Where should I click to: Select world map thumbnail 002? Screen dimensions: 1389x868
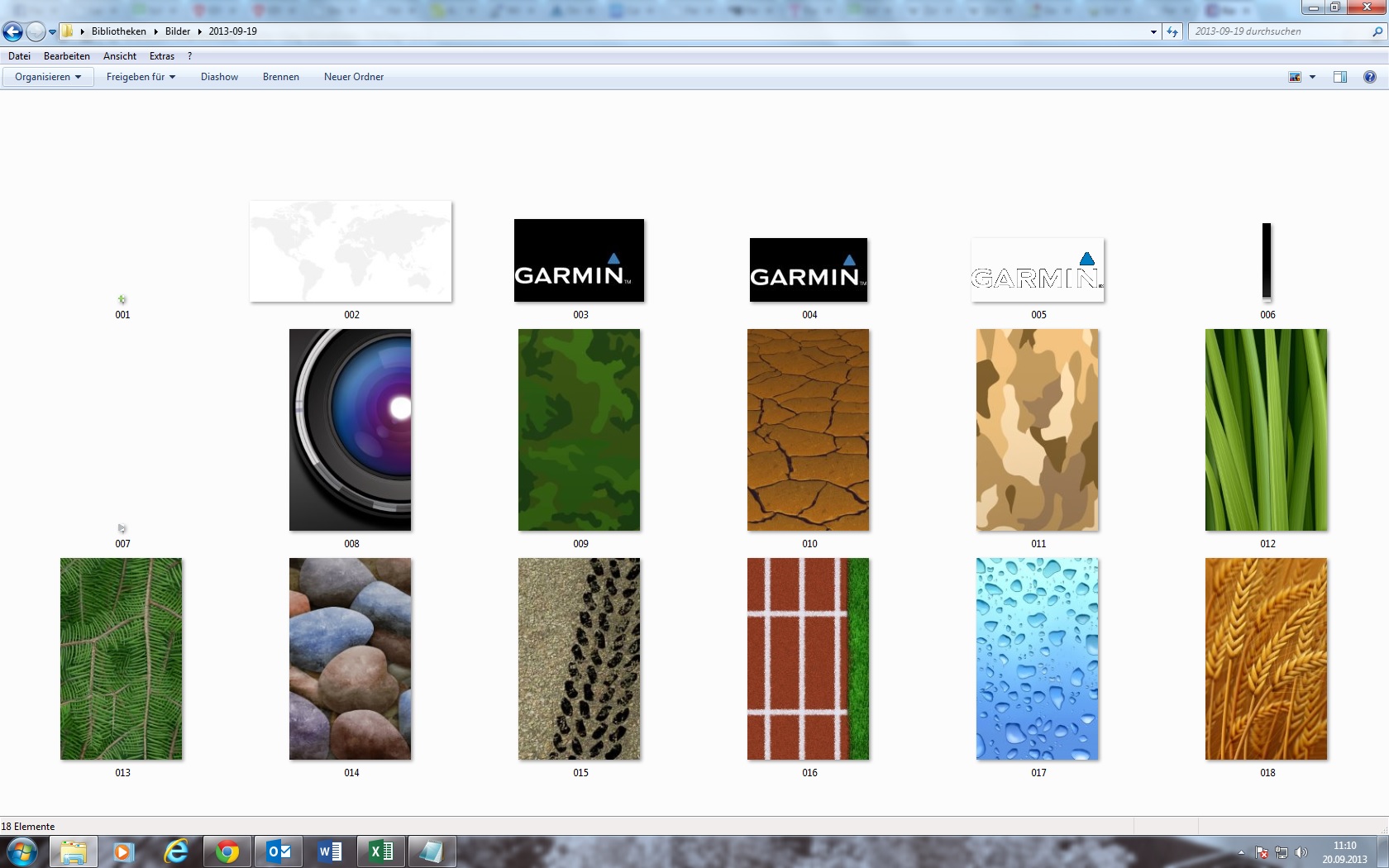tap(351, 251)
